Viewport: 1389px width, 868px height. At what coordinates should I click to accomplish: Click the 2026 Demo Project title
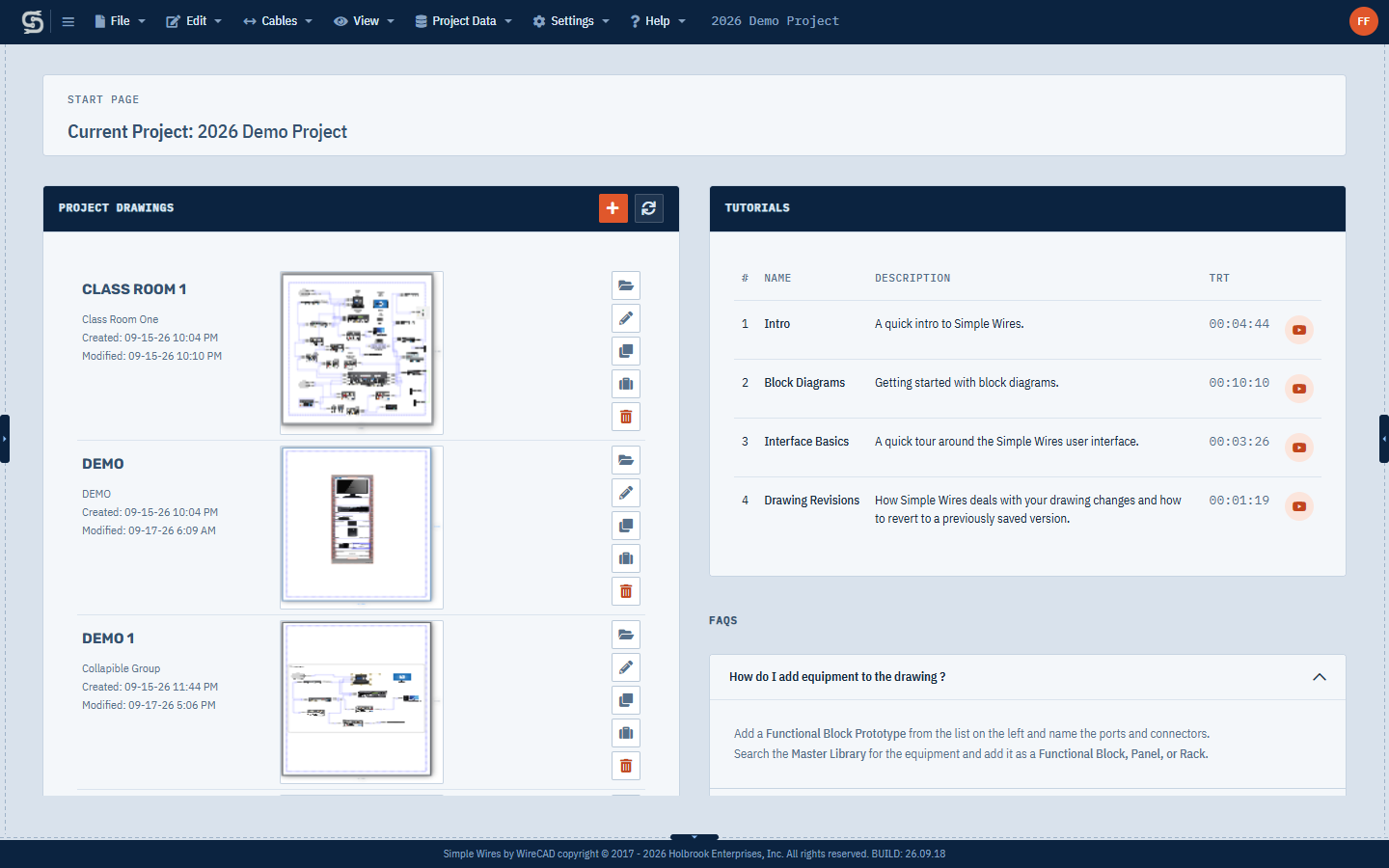[x=775, y=21]
